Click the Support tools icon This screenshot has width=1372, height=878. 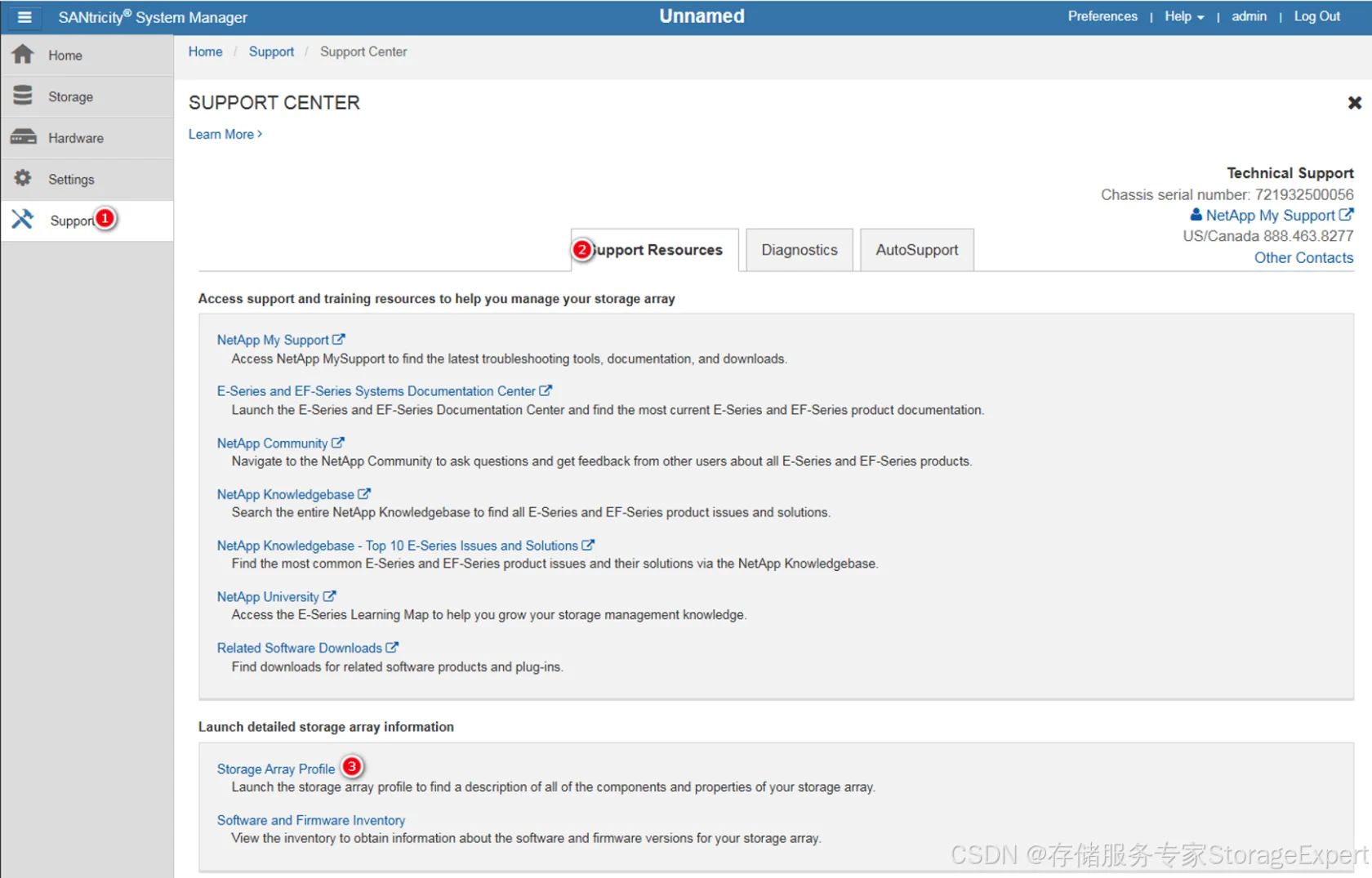click(23, 219)
